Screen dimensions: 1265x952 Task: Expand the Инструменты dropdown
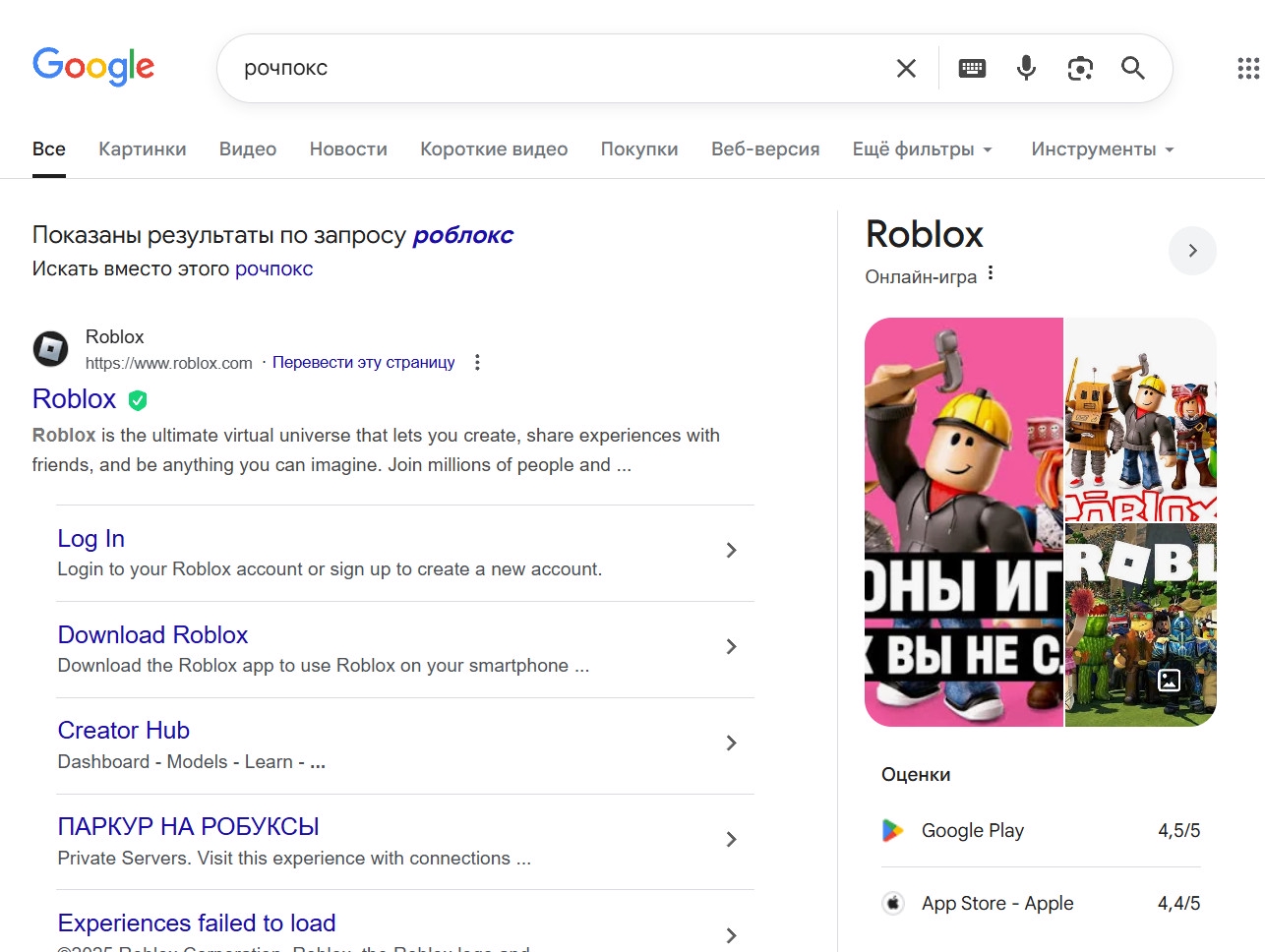pyautogui.click(x=1103, y=149)
